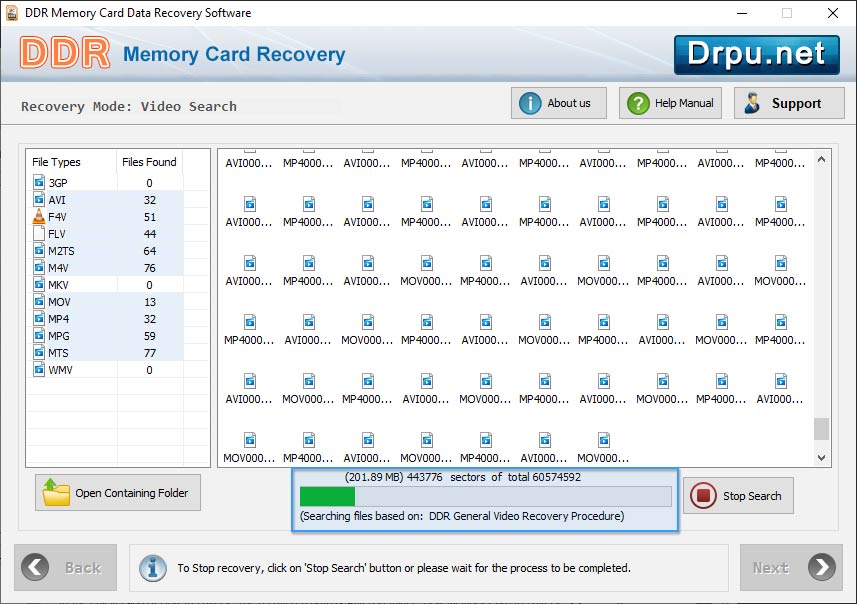The image size is (857, 604).
Task: Select the F4V row label
Action: [57, 217]
